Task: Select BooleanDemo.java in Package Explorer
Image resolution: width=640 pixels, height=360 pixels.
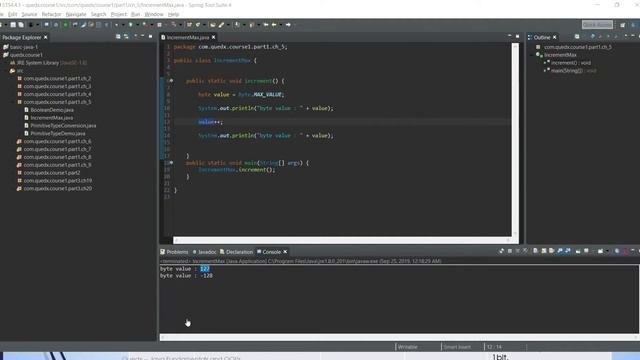Action: (52, 110)
